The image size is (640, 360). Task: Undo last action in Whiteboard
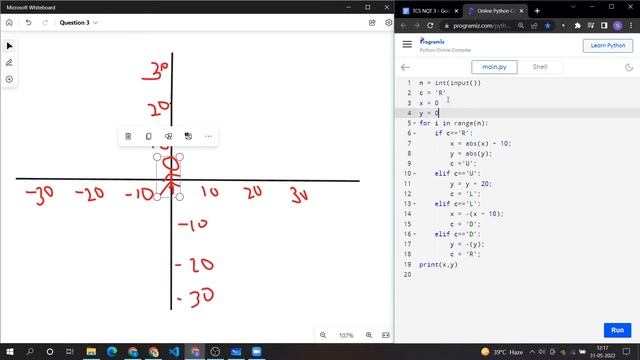coord(28,22)
